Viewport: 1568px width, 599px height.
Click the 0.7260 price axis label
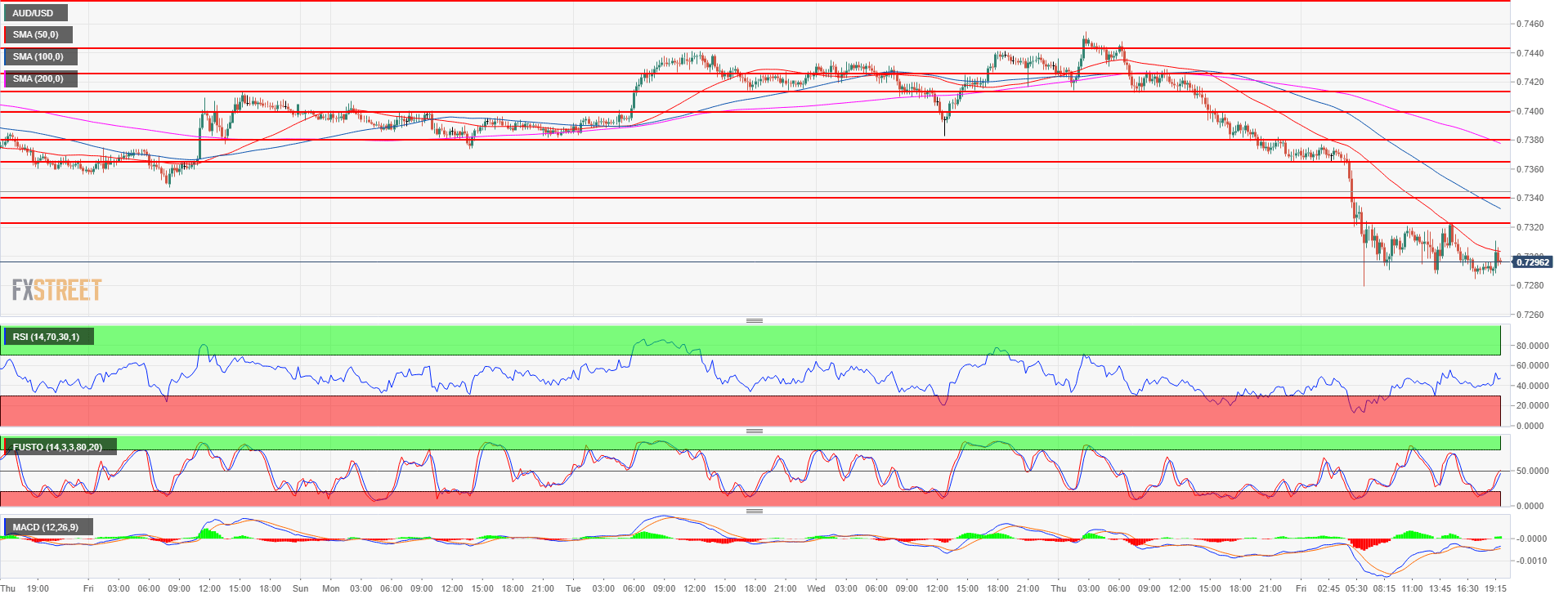tap(1530, 315)
